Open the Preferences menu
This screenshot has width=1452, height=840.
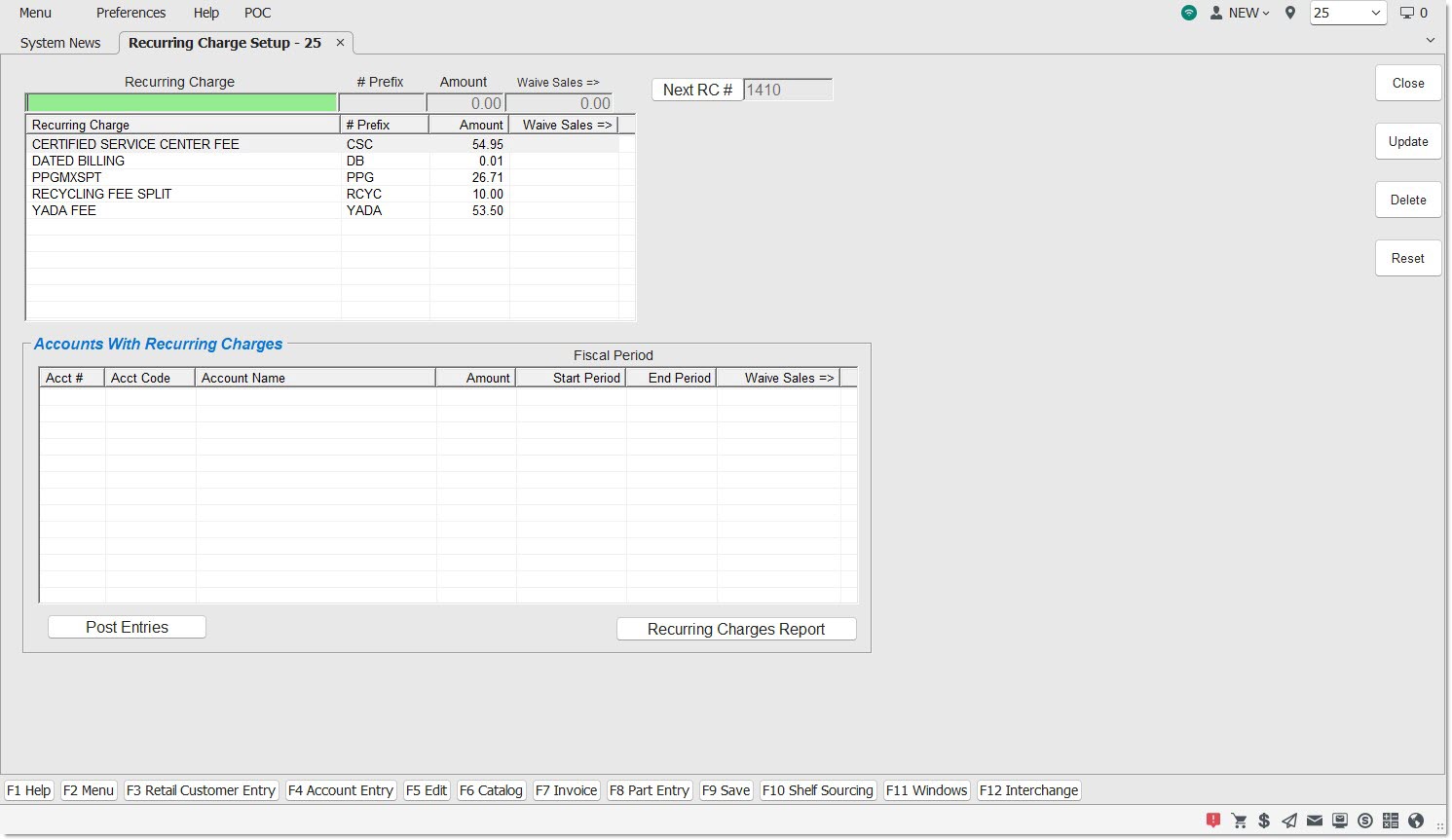click(x=130, y=13)
